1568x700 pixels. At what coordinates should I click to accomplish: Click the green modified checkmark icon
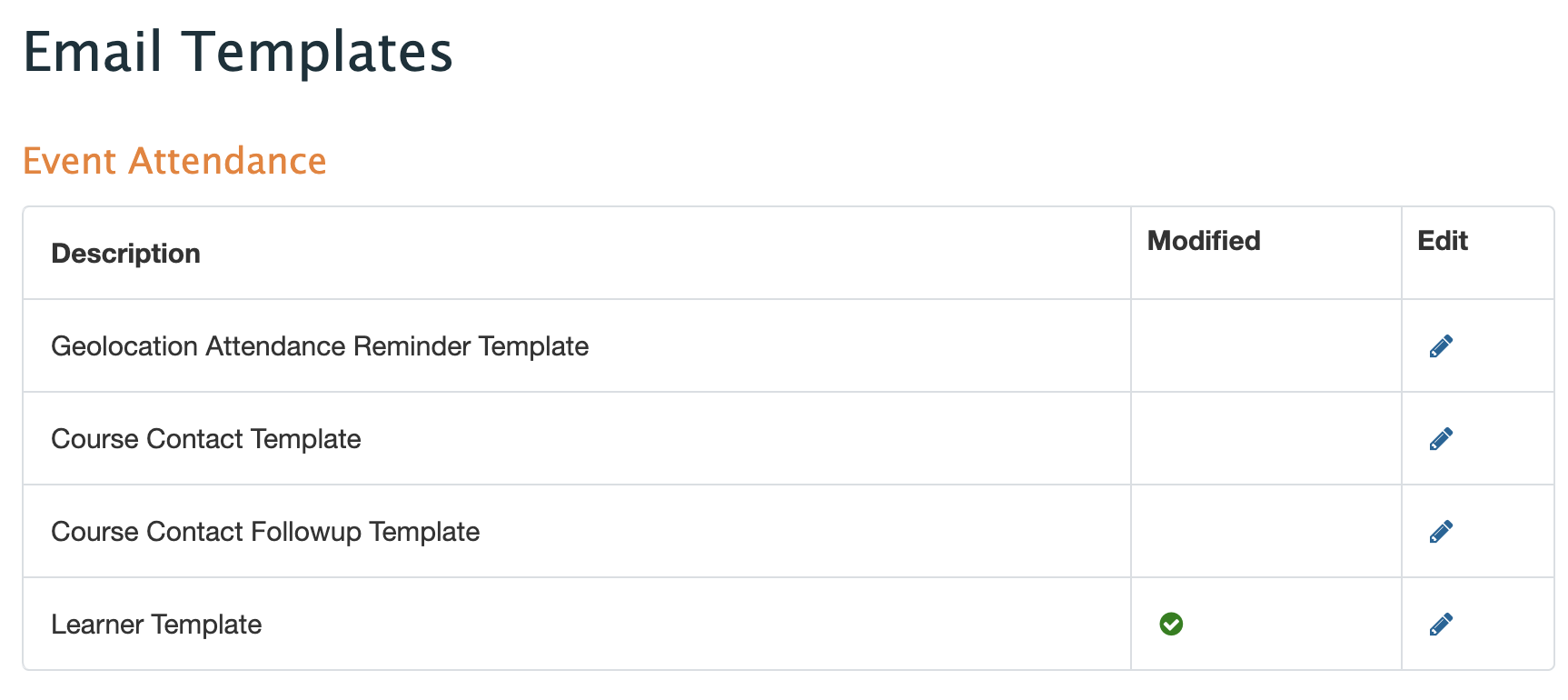pos(1171,625)
